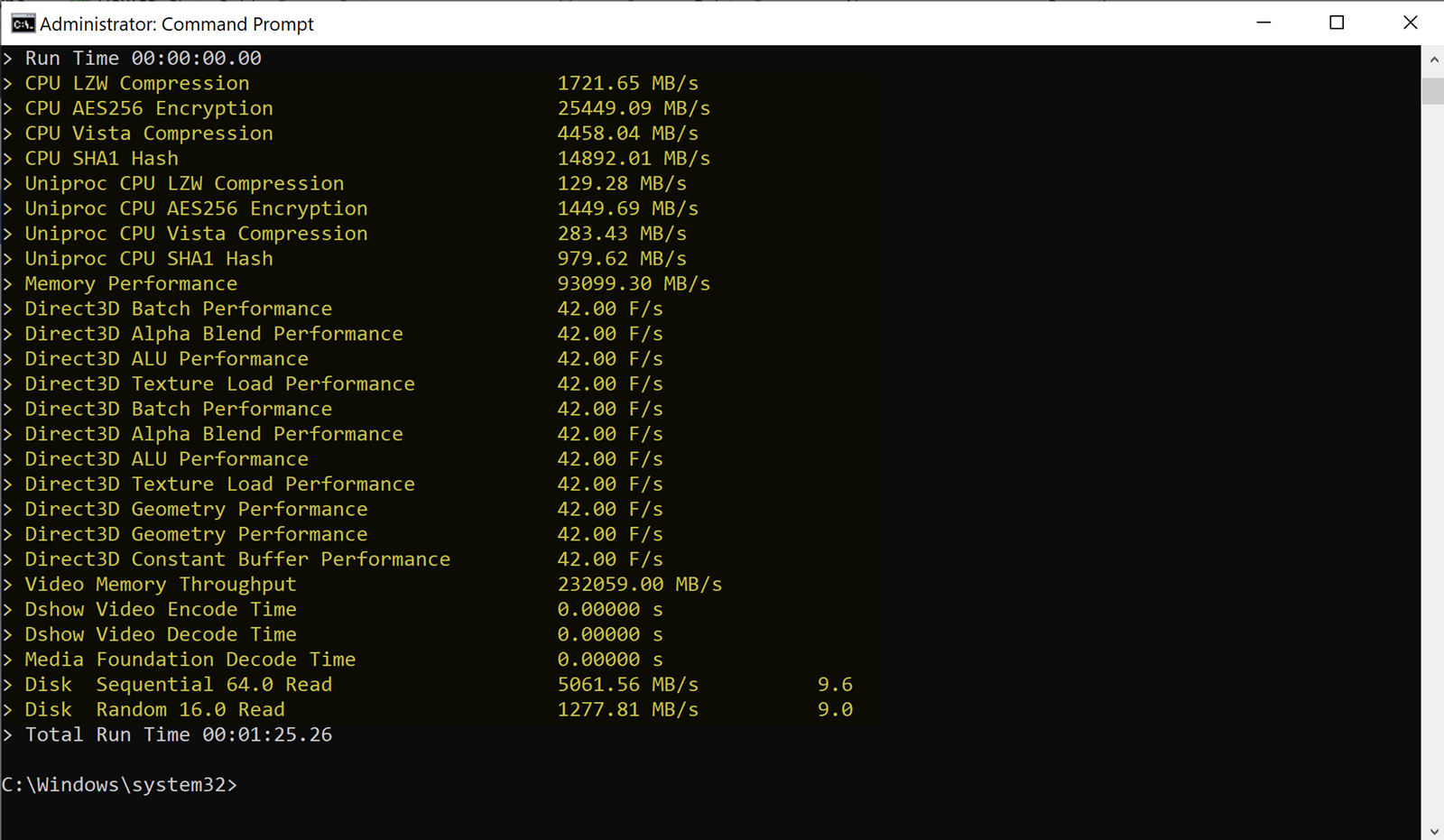Click the value '93099.30 MB/s'

(x=634, y=284)
